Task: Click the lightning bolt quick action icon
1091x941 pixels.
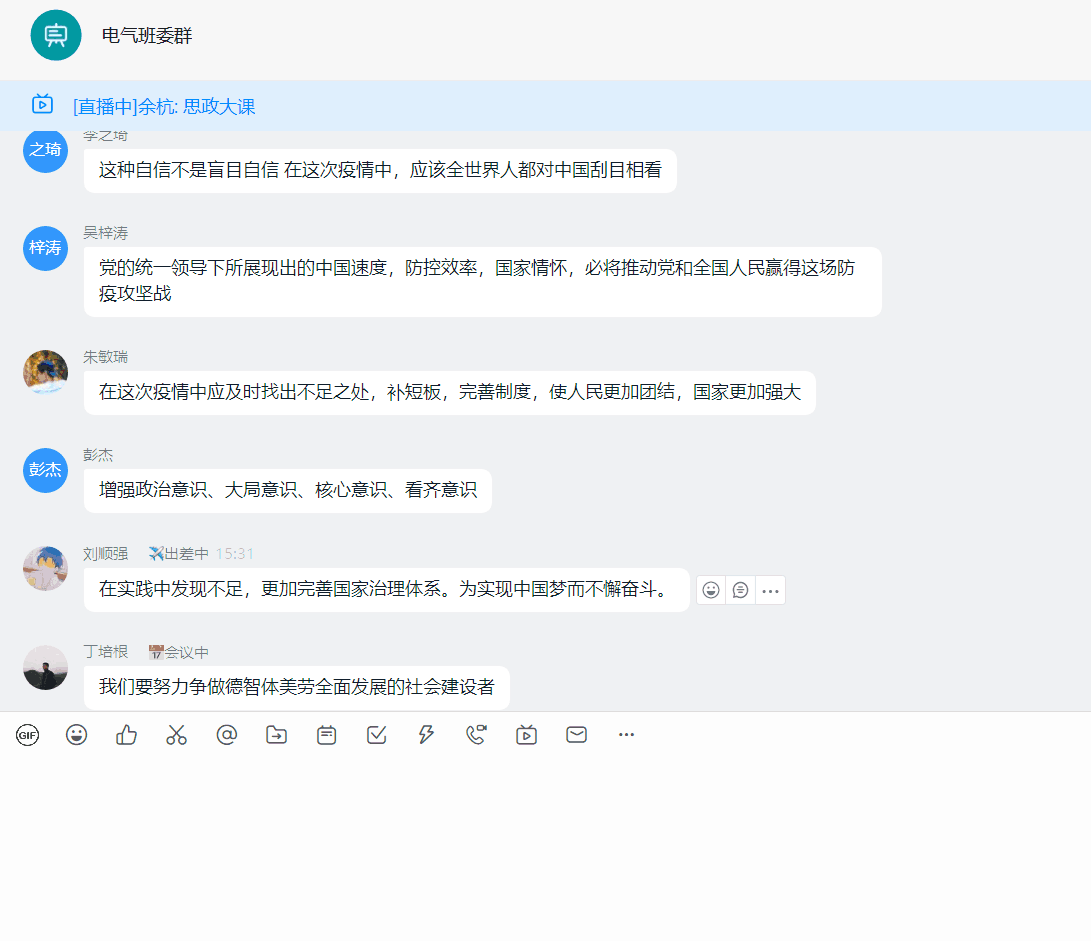Action: pos(427,735)
